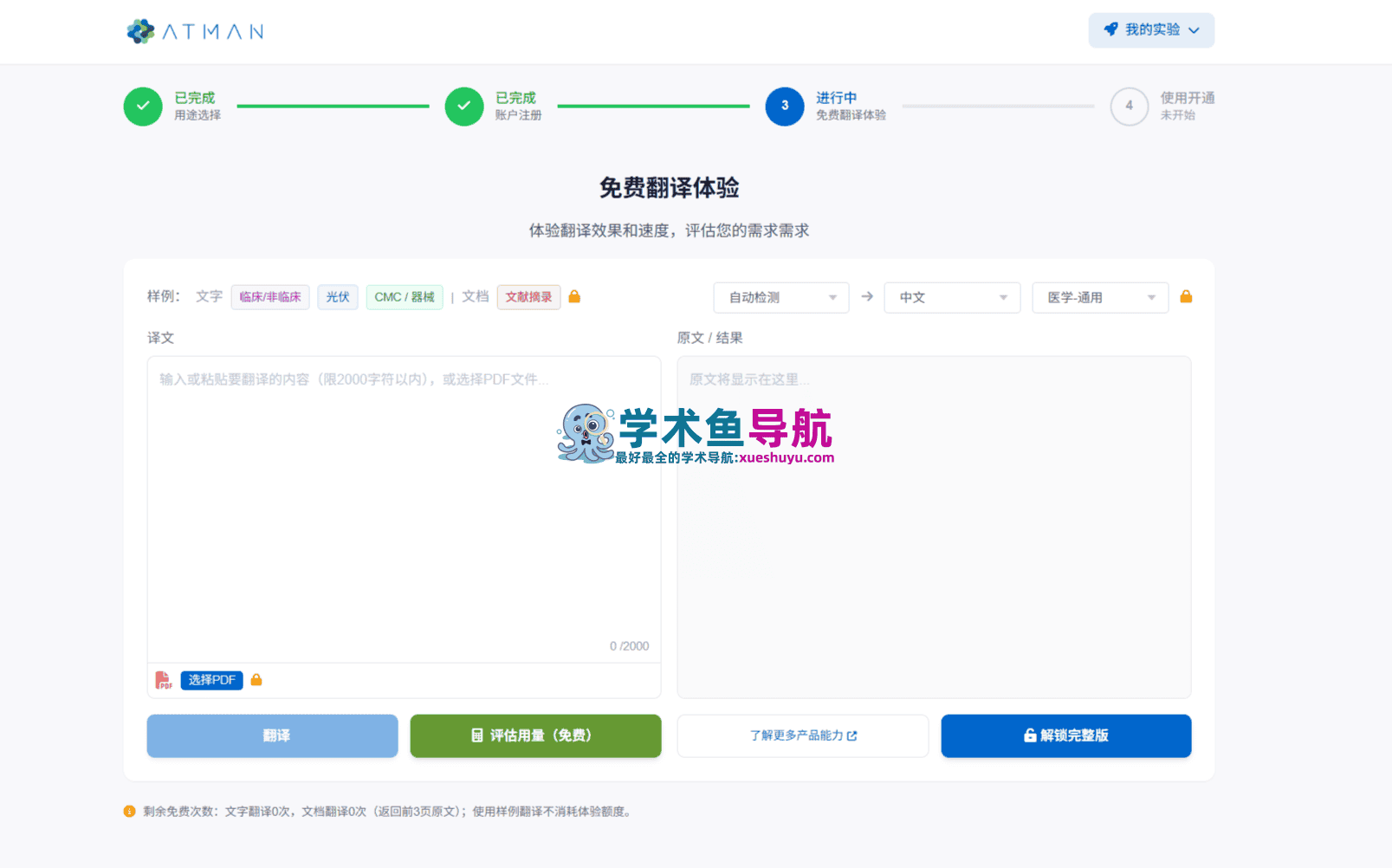This screenshot has width=1392, height=868.
Task: Click the step 3 circle 免费翻译体验
Action: (x=785, y=106)
